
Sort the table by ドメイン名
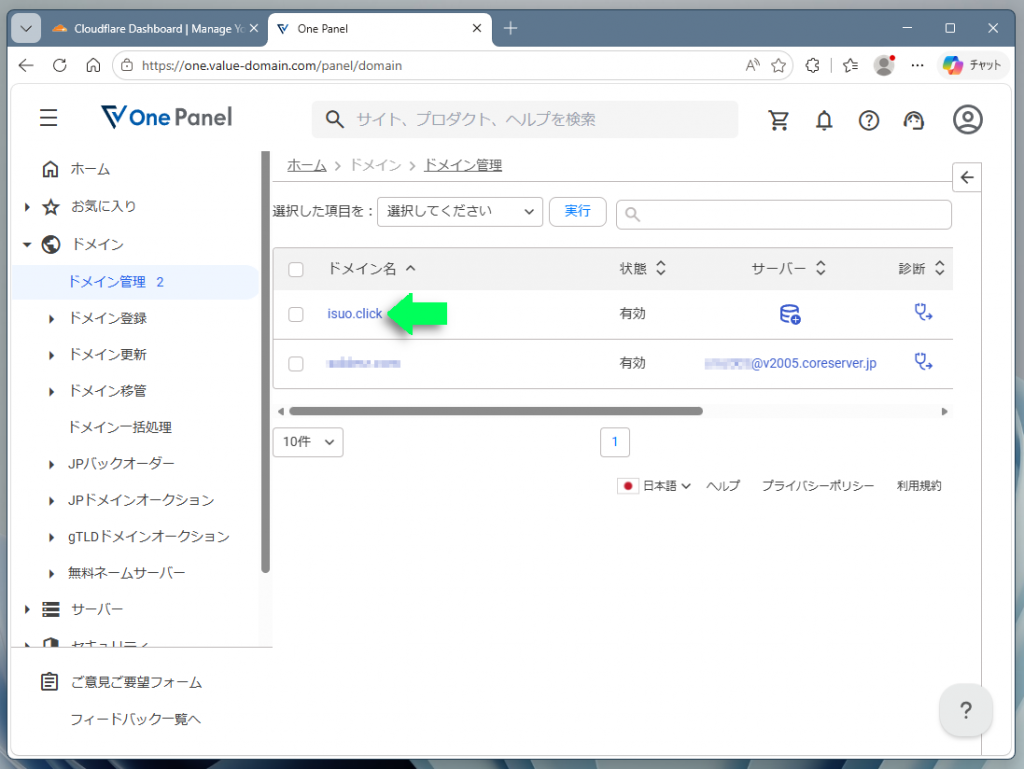click(x=371, y=268)
